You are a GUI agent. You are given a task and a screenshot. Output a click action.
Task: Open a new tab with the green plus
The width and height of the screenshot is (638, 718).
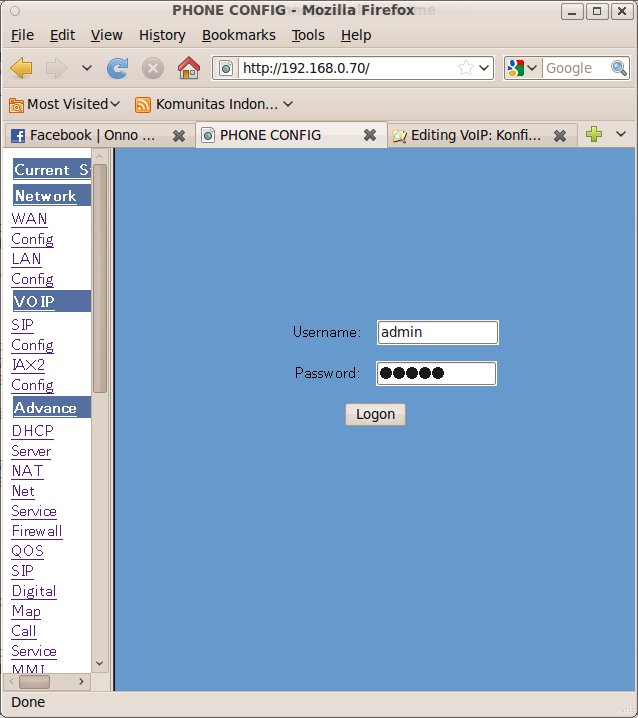(594, 134)
